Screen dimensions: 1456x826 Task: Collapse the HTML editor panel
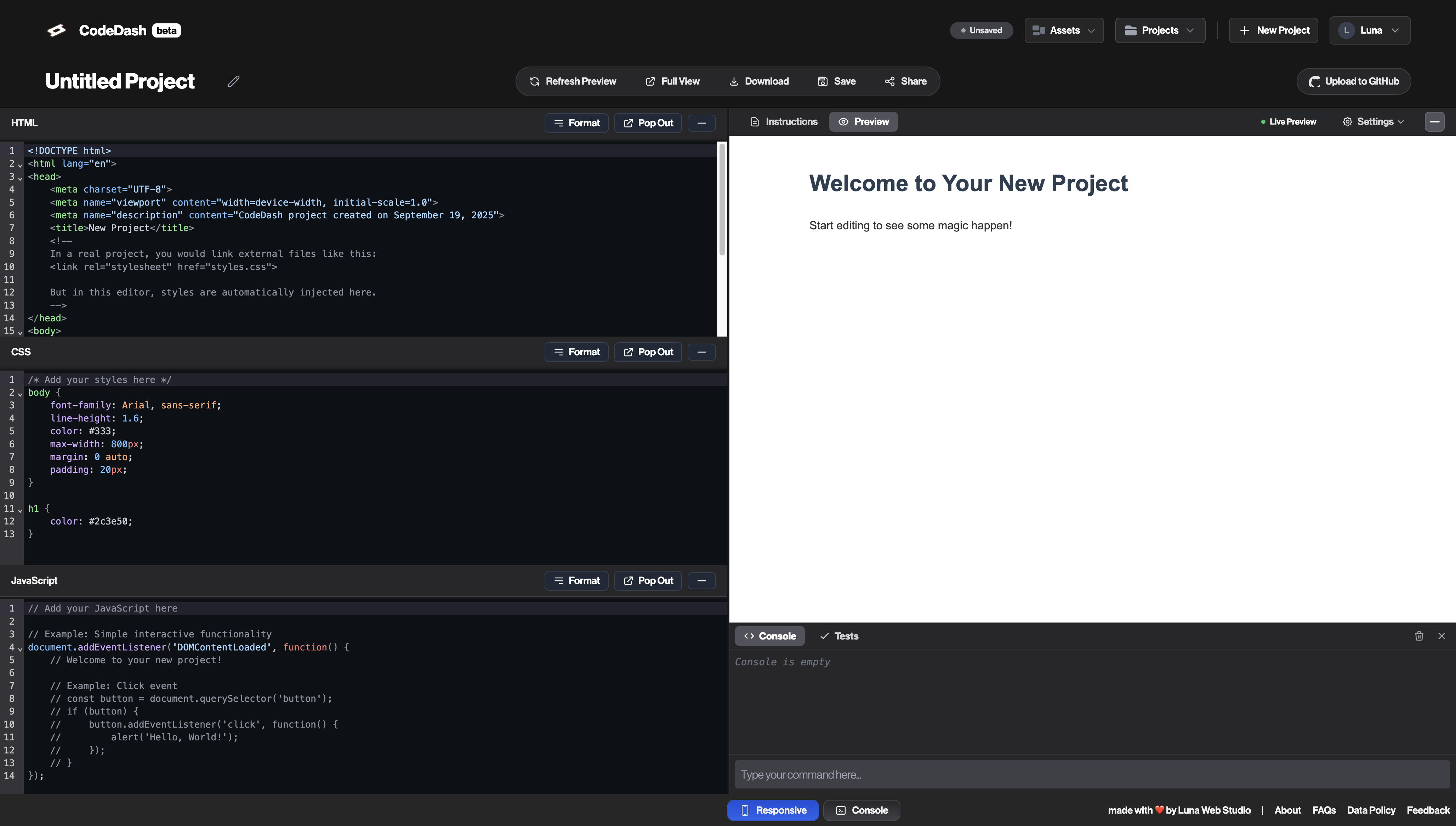click(x=701, y=123)
